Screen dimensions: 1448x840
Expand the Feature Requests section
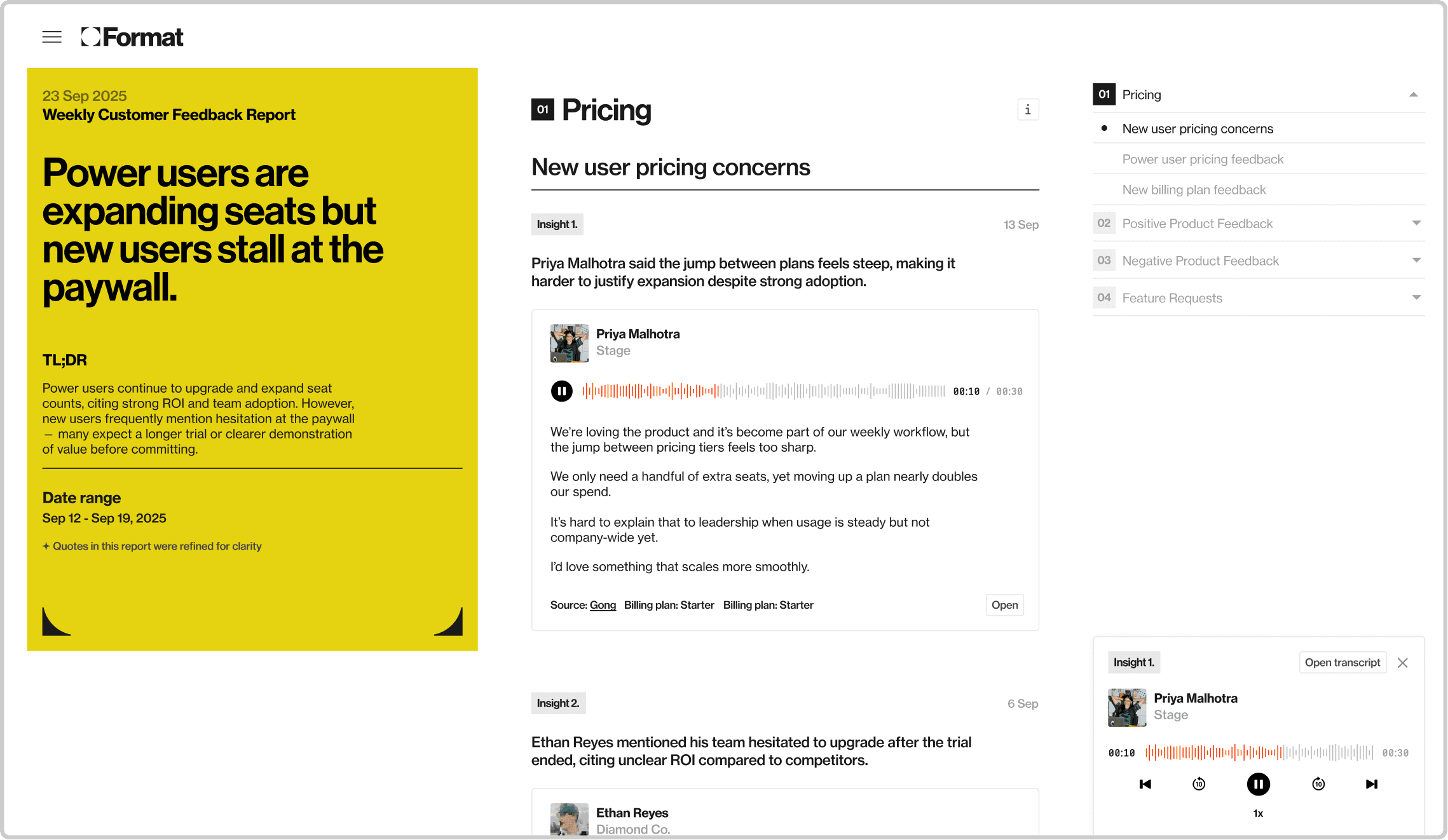pos(1416,297)
